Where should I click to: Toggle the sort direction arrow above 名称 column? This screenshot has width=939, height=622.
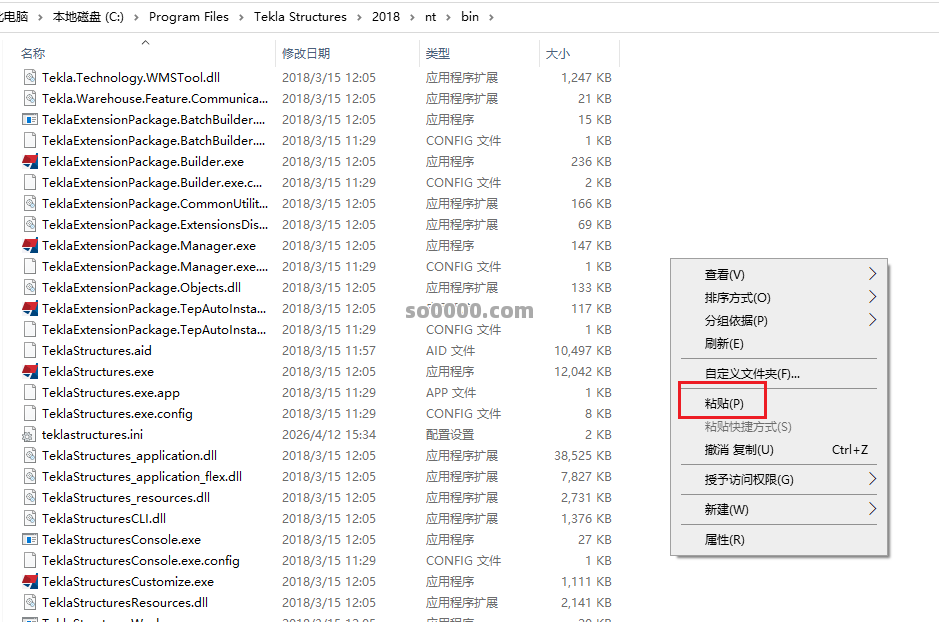click(145, 42)
